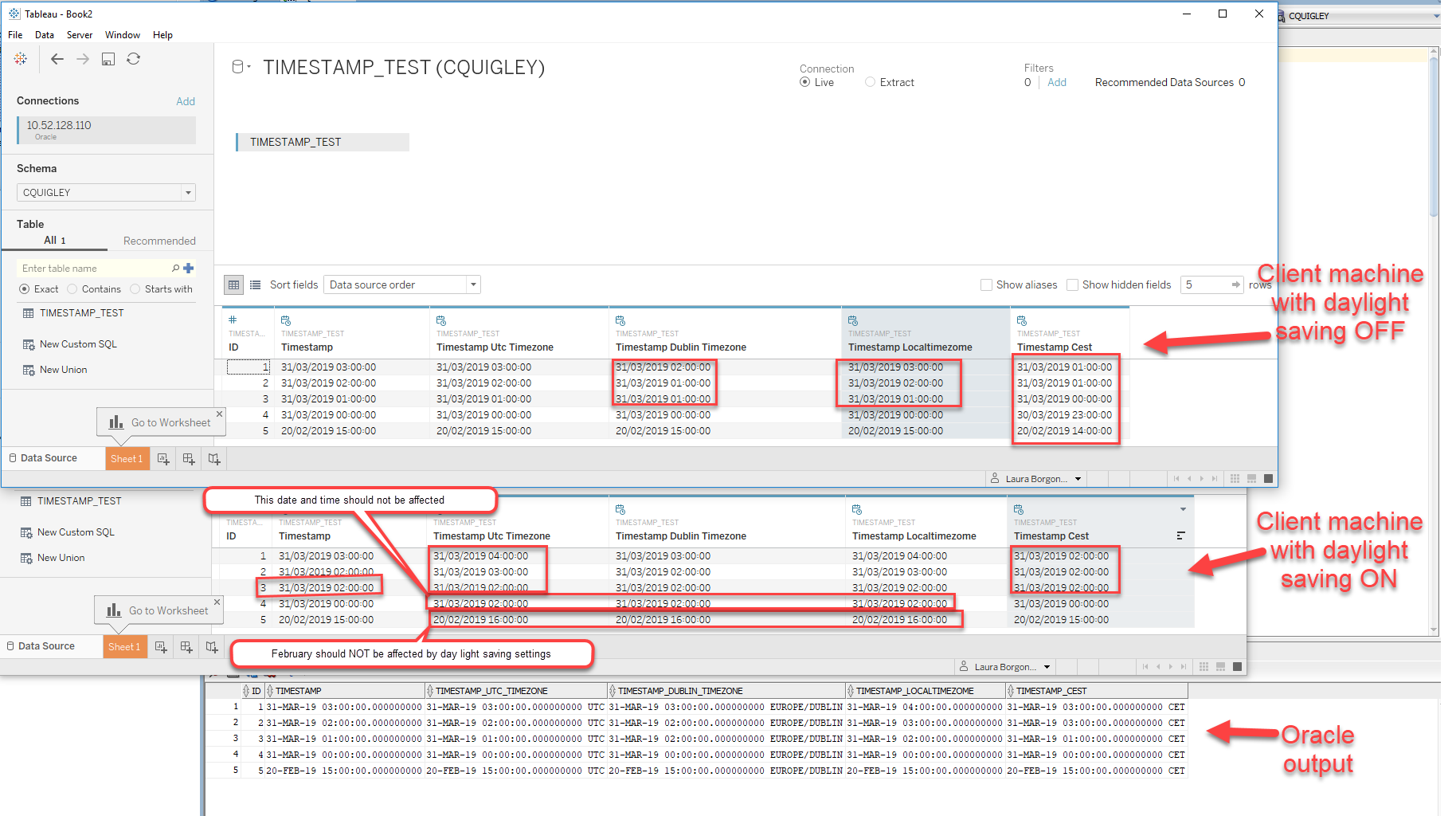Go back using the left arrow toolbar icon
Image resolution: width=1456 pixels, height=816 pixels.
click(57, 59)
